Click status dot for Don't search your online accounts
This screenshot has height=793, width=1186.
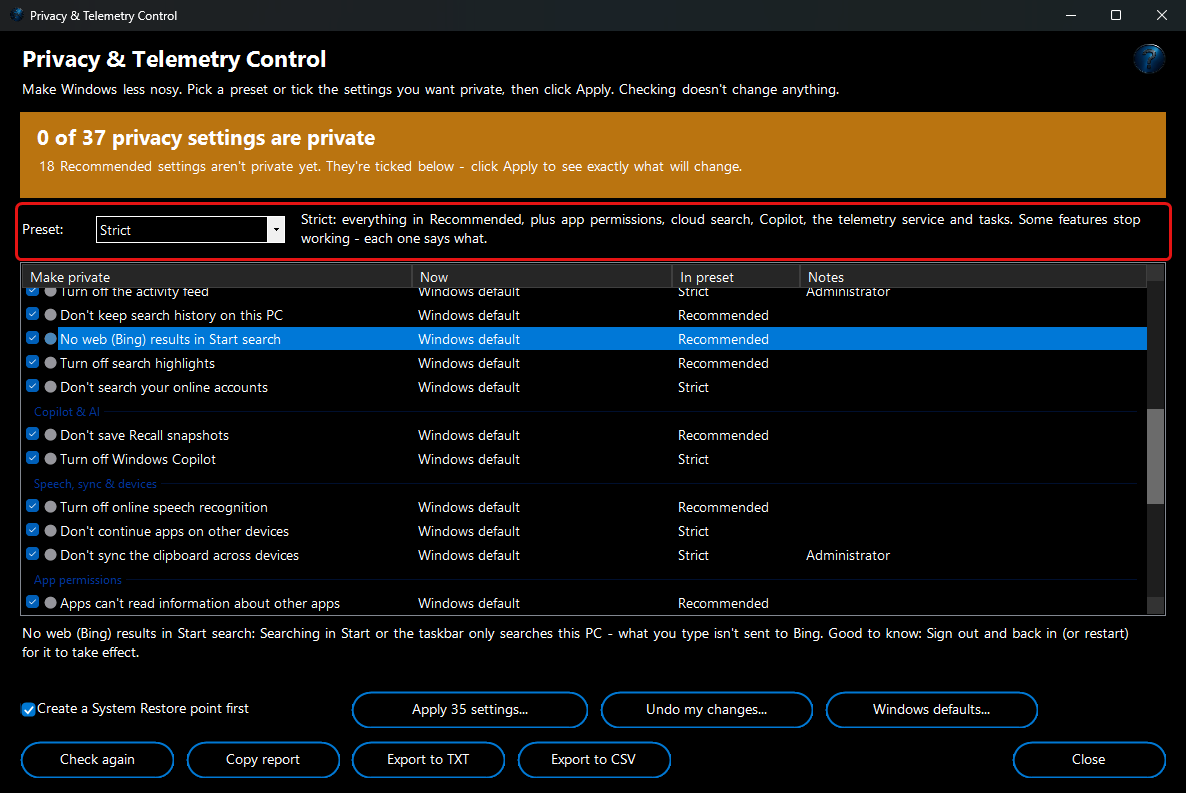click(51, 387)
